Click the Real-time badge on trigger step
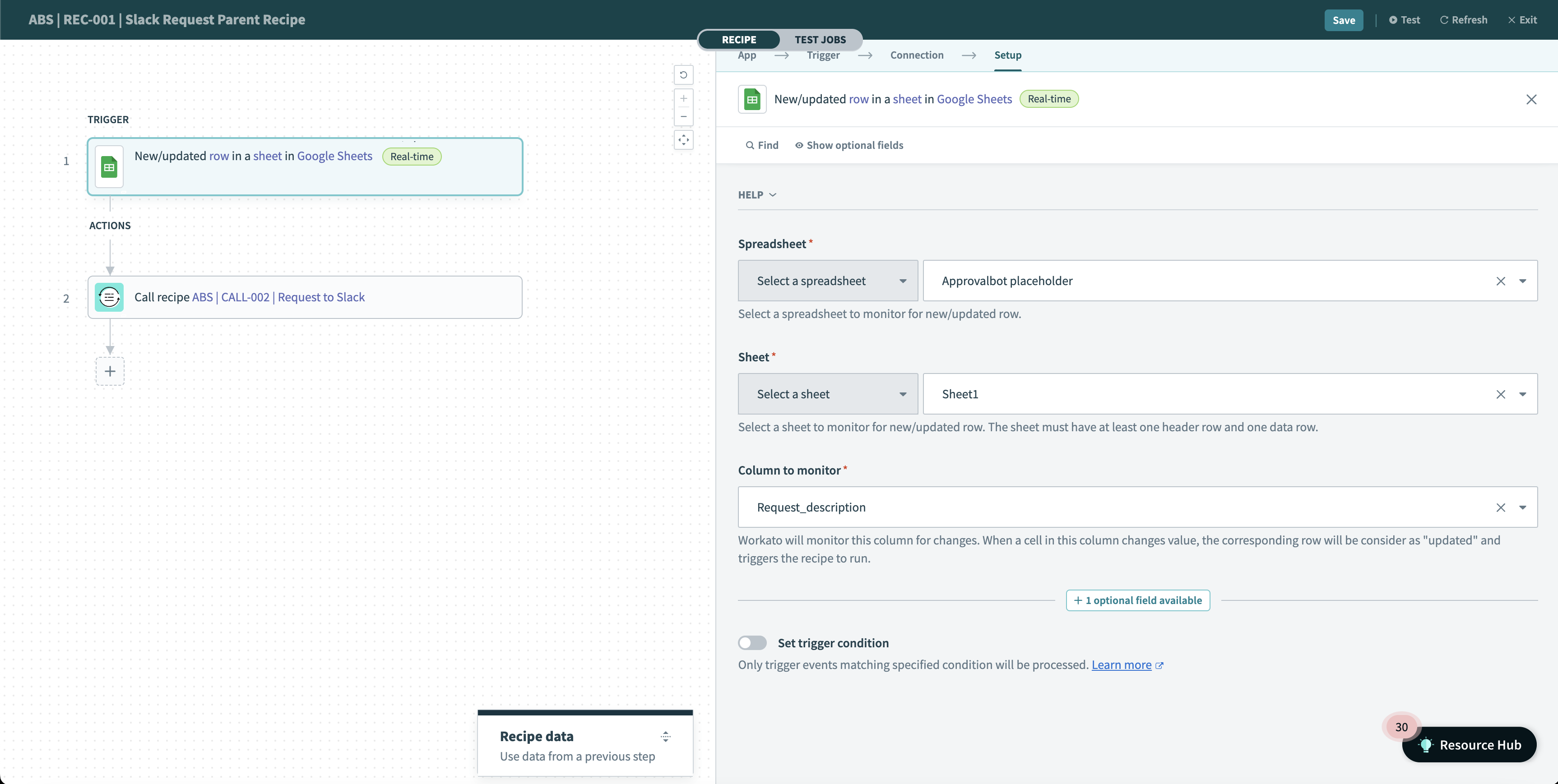The image size is (1558, 784). 412,157
